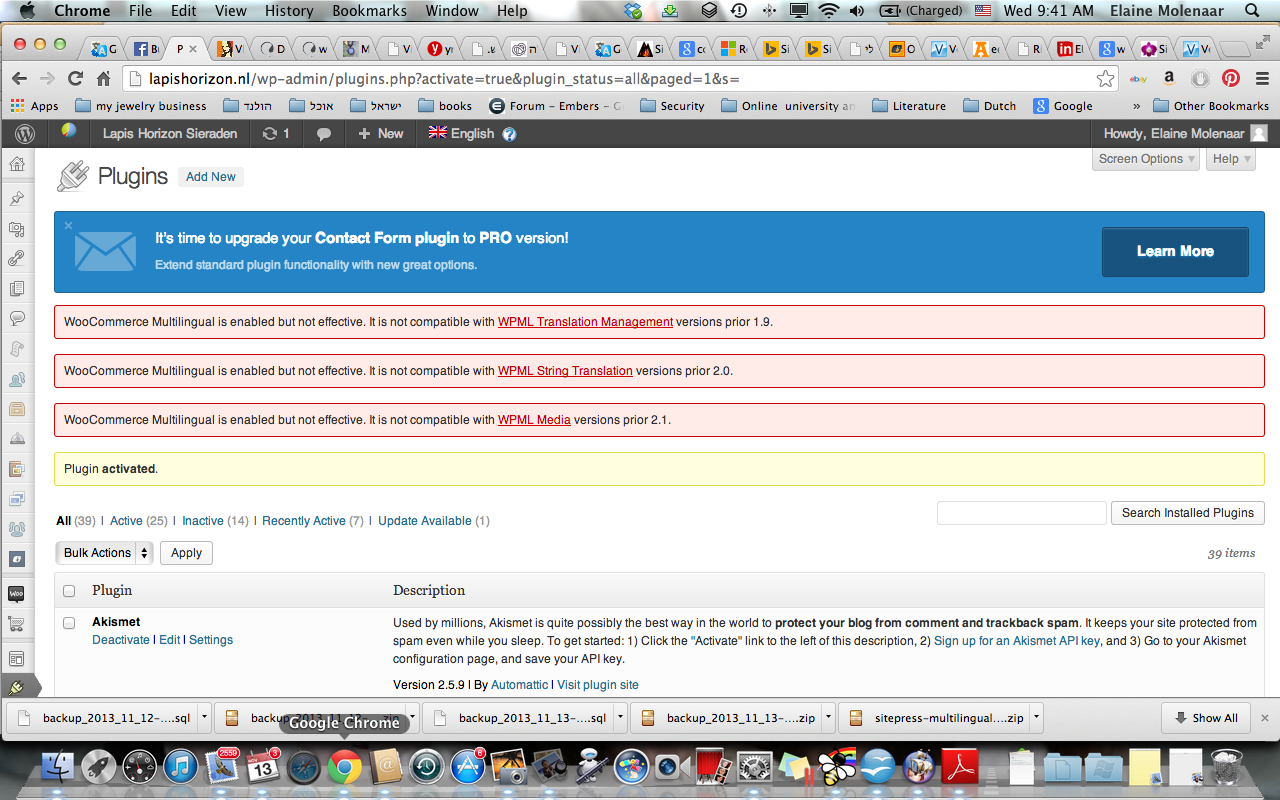1280x800 pixels.
Task: Close the downloads bar
Action: 1265,718
